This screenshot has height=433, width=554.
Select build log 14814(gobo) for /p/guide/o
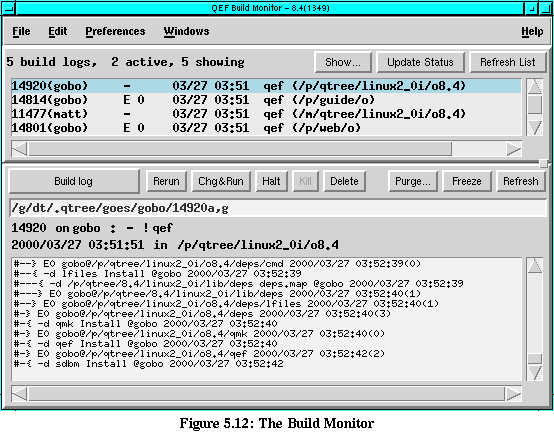(x=266, y=100)
